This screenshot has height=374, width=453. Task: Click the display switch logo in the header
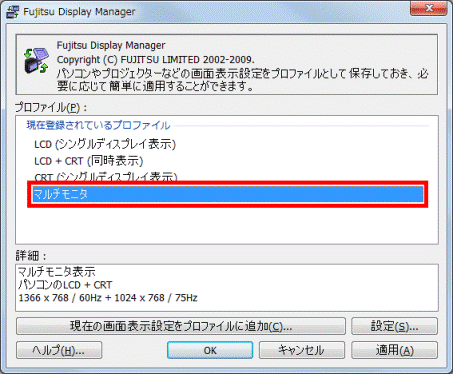pos(36,61)
